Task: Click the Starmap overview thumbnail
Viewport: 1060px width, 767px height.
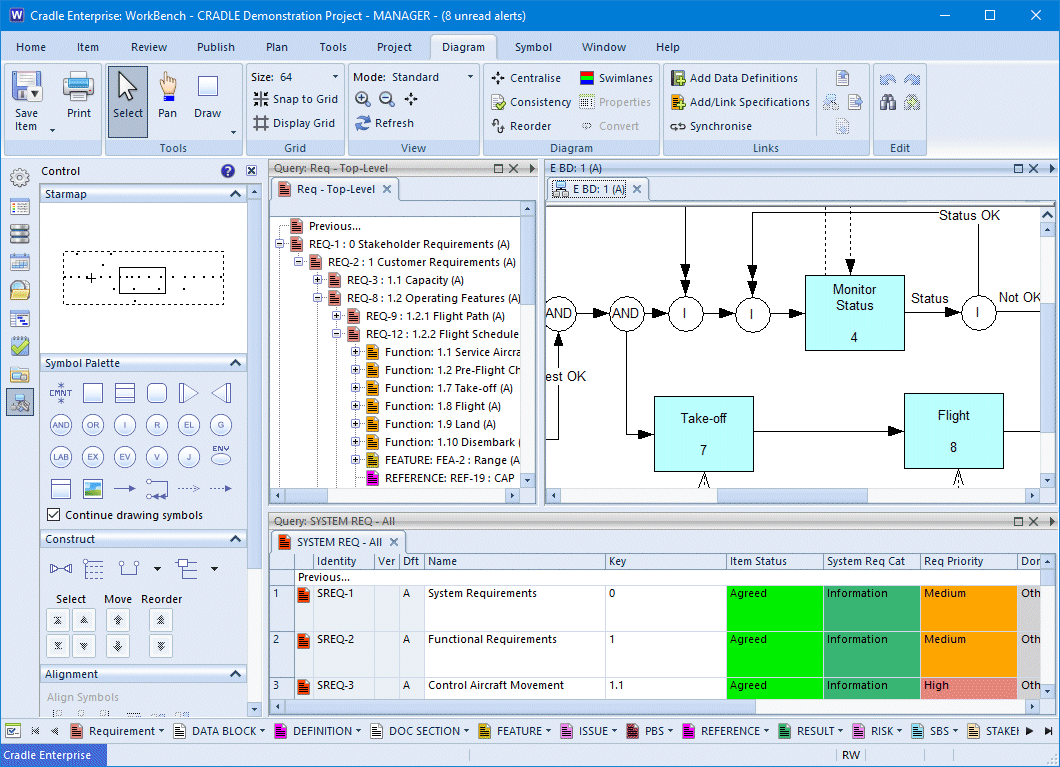Action: [x=143, y=278]
